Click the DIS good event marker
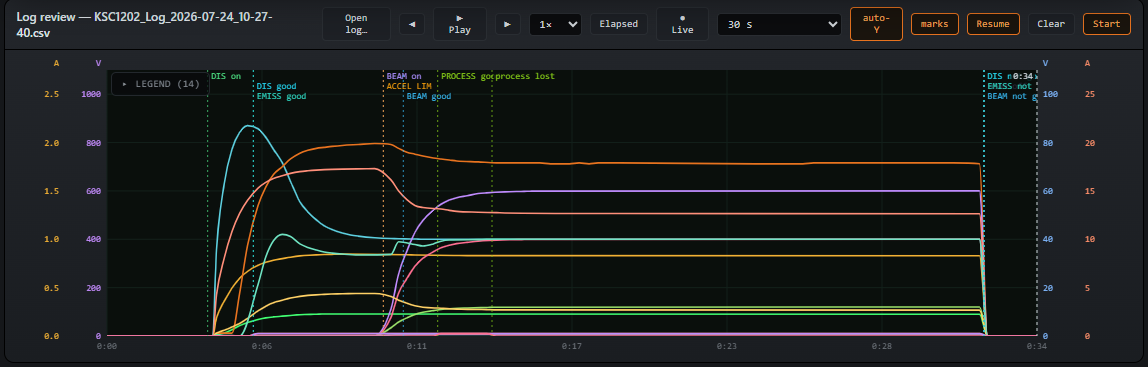The height and width of the screenshot is (367, 1148). [276, 86]
